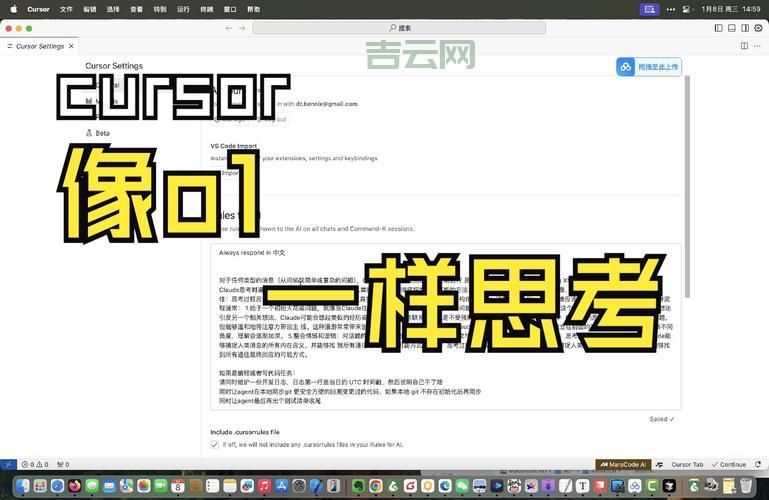This screenshot has width=769, height=500.
Task: Launch Safari from the Dock
Action: pos(57,486)
